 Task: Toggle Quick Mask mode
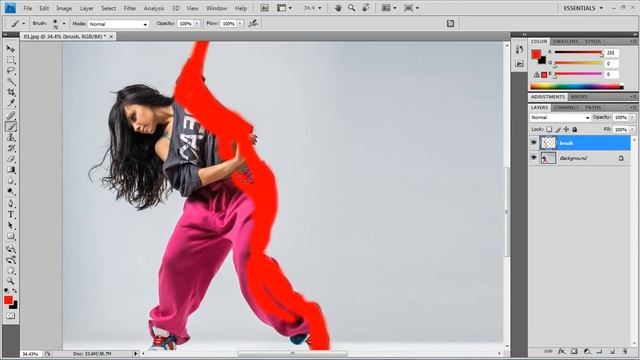pyautogui.click(x=11, y=316)
